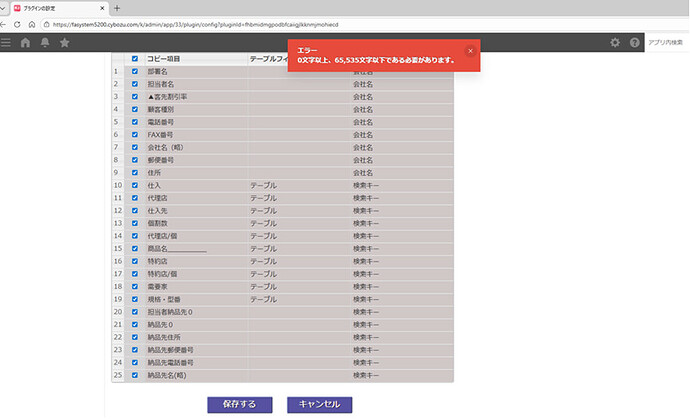
Task: Open the help question mark icon
Action: pyautogui.click(x=634, y=42)
